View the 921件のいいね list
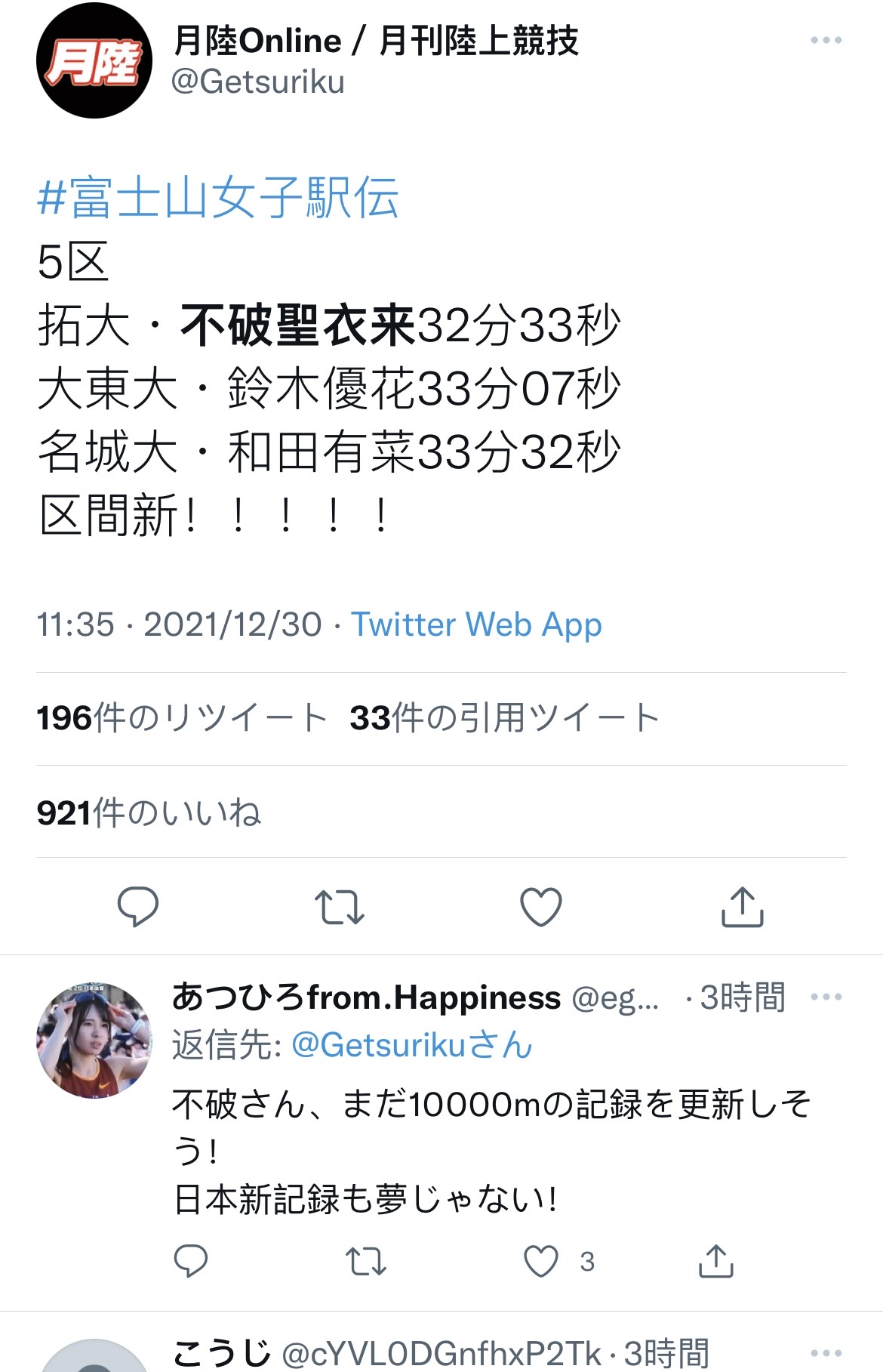 coord(149,813)
